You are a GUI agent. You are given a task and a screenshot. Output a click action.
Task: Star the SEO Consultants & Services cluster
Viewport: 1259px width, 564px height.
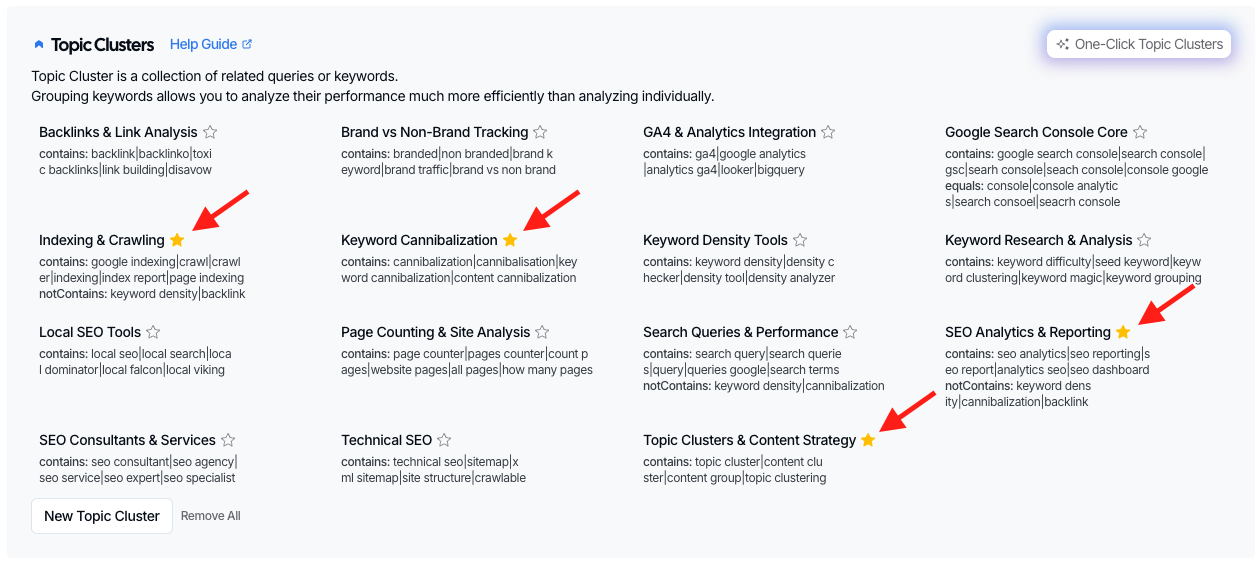click(228, 440)
